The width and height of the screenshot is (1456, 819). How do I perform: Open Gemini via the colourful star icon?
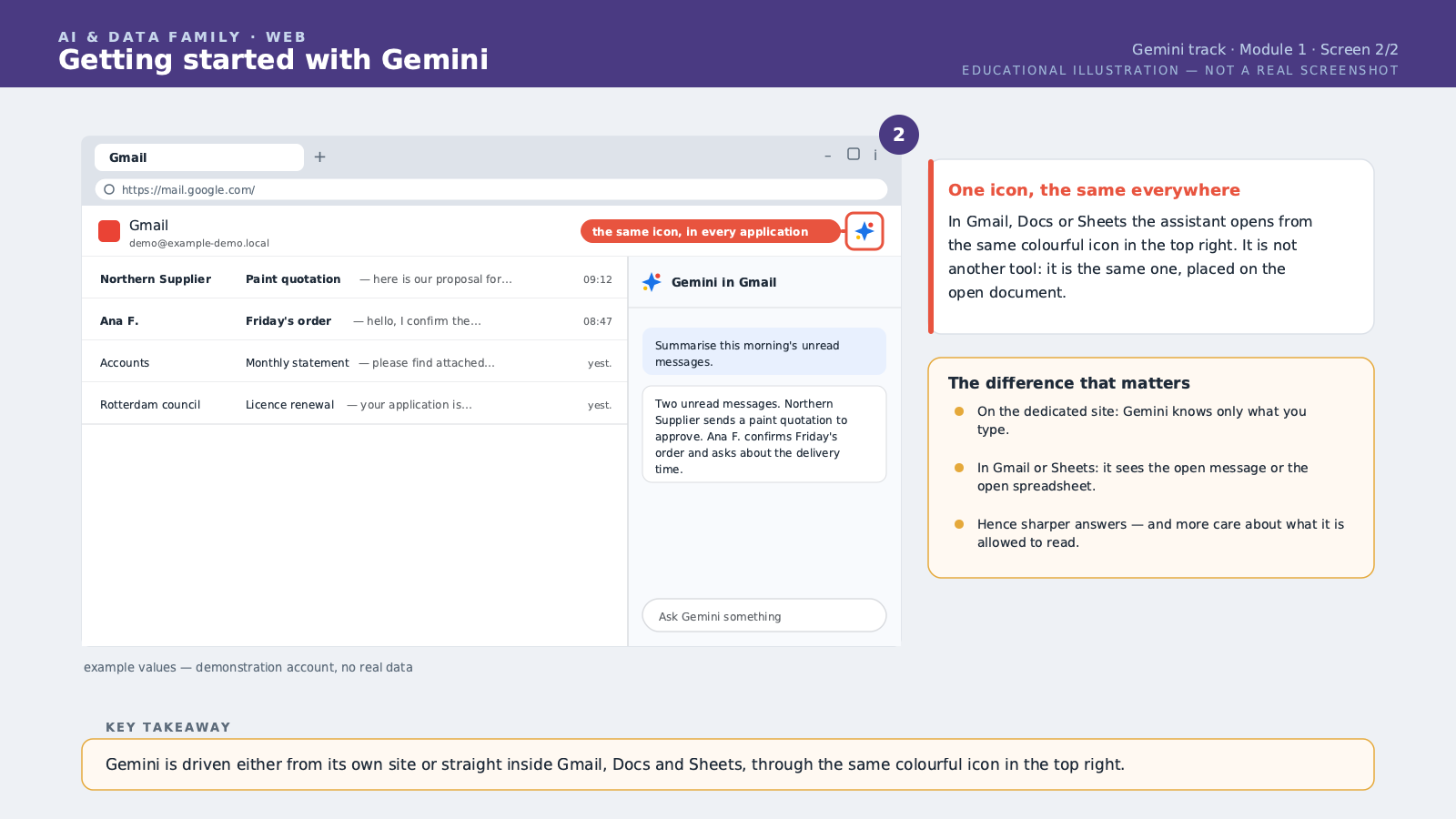[864, 231]
